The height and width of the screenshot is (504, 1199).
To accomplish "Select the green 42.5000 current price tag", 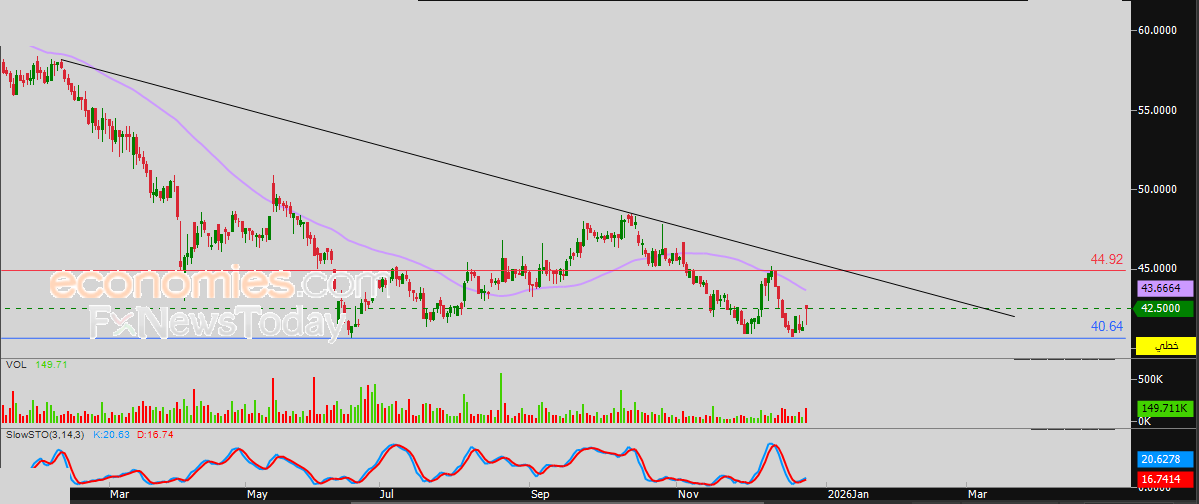I will (x=1163, y=309).
